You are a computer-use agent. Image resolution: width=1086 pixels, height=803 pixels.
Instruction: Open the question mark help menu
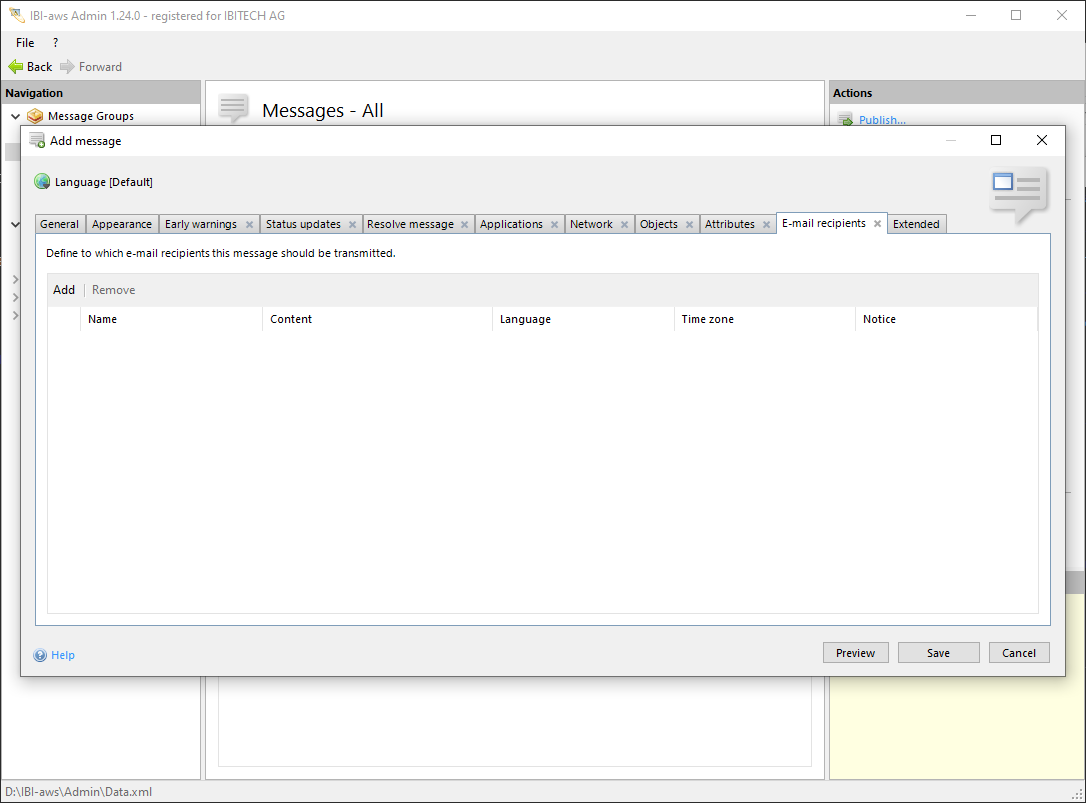(x=55, y=43)
